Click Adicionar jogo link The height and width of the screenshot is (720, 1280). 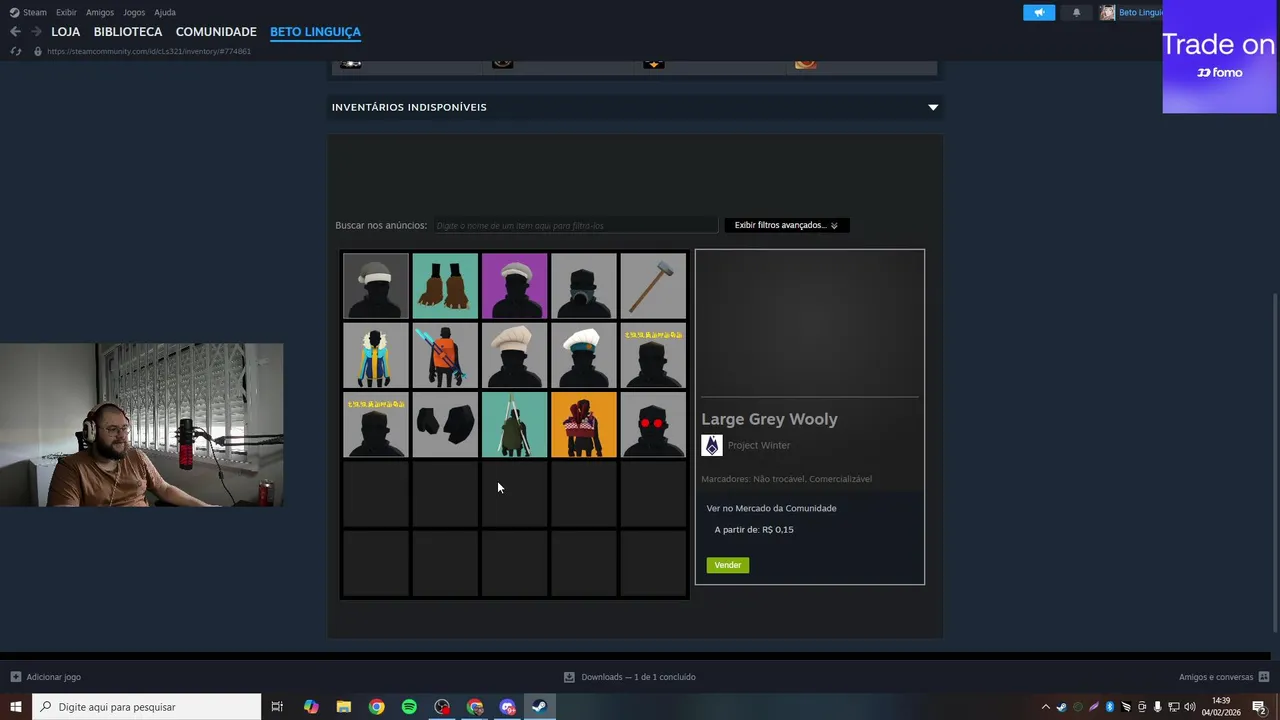[x=54, y=677]
